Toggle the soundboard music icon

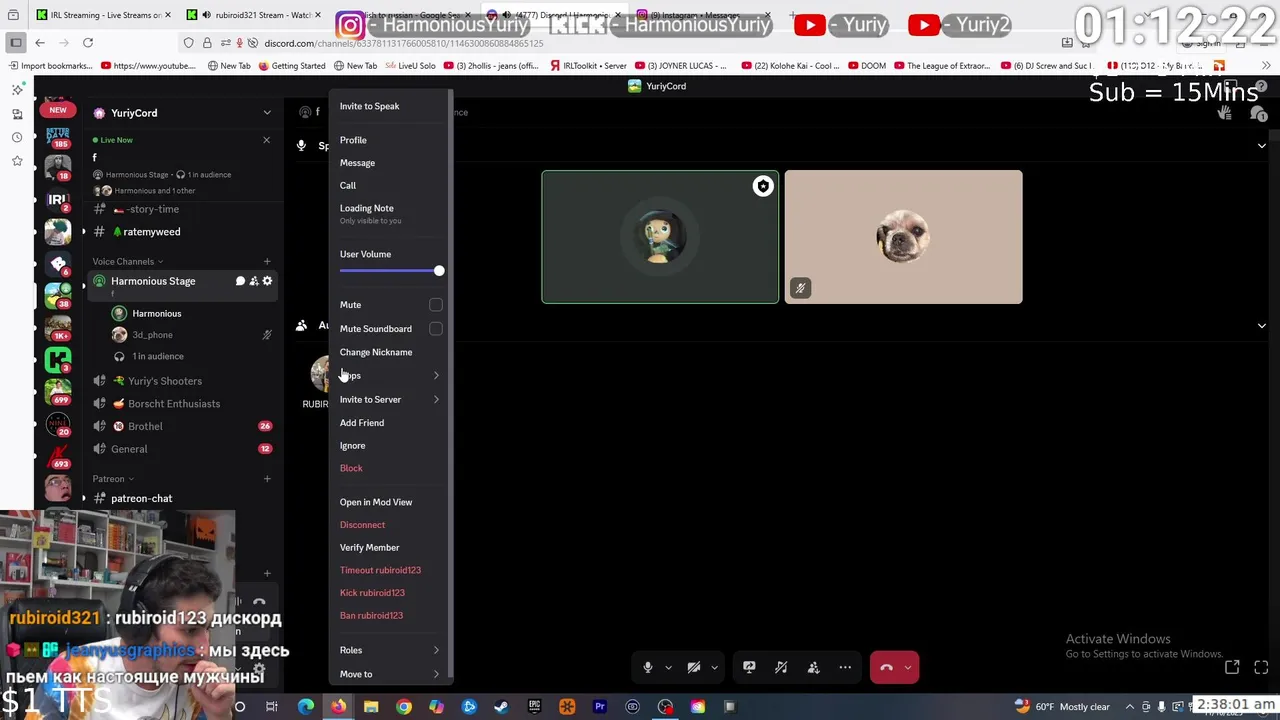[781, 667]
